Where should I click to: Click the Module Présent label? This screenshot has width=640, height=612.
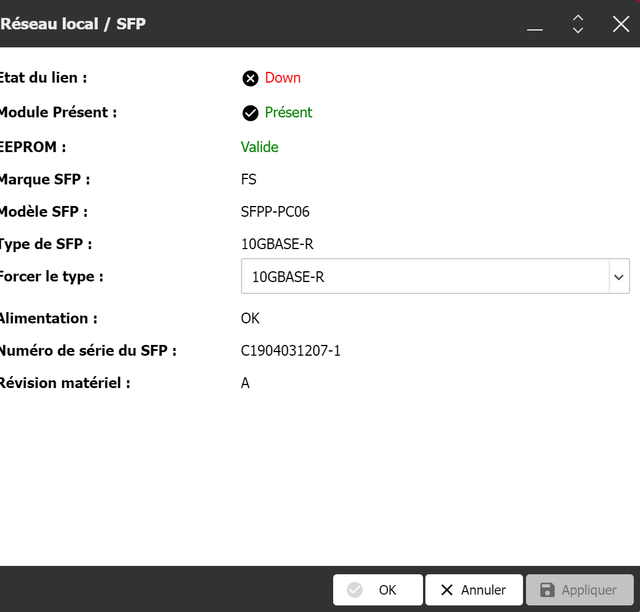click(x=58, y=112)
